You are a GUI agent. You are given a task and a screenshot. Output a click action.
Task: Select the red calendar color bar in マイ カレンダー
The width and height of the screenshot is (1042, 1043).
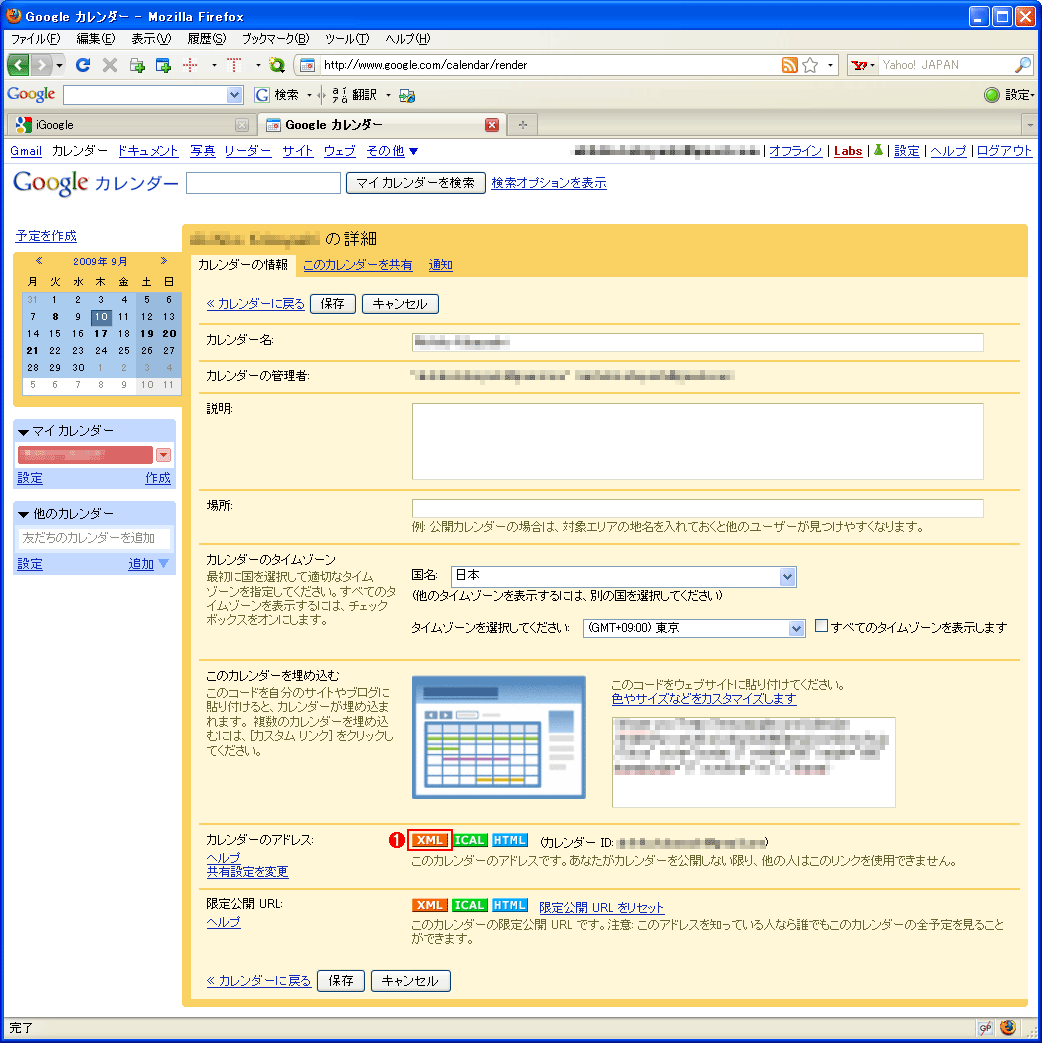(85, 455)
